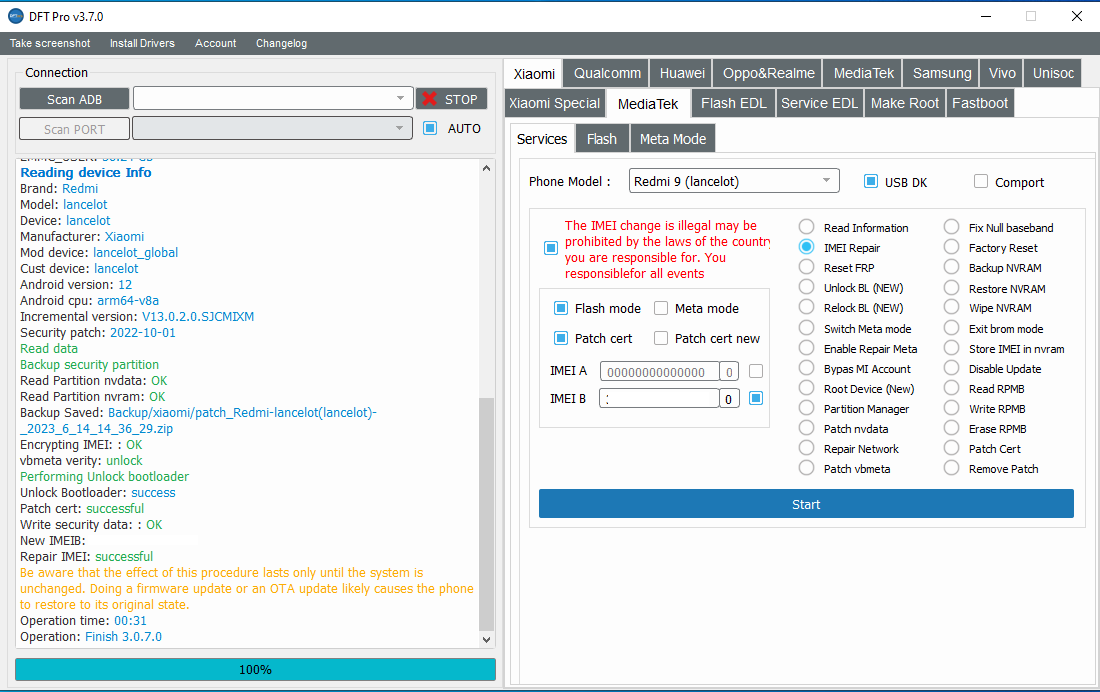Enable the Patch cert new checkbox

coord(661,338)
